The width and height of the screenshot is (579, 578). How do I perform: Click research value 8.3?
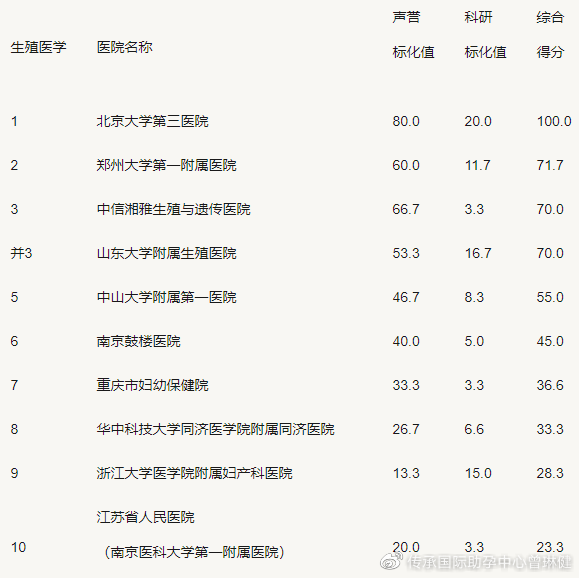pyautogui.click(x=474, y=297)
